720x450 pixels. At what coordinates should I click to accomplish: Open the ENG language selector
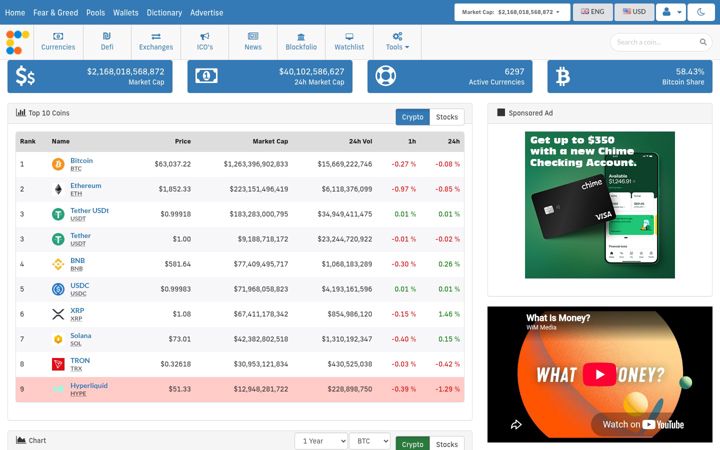(x=592, y=12)
